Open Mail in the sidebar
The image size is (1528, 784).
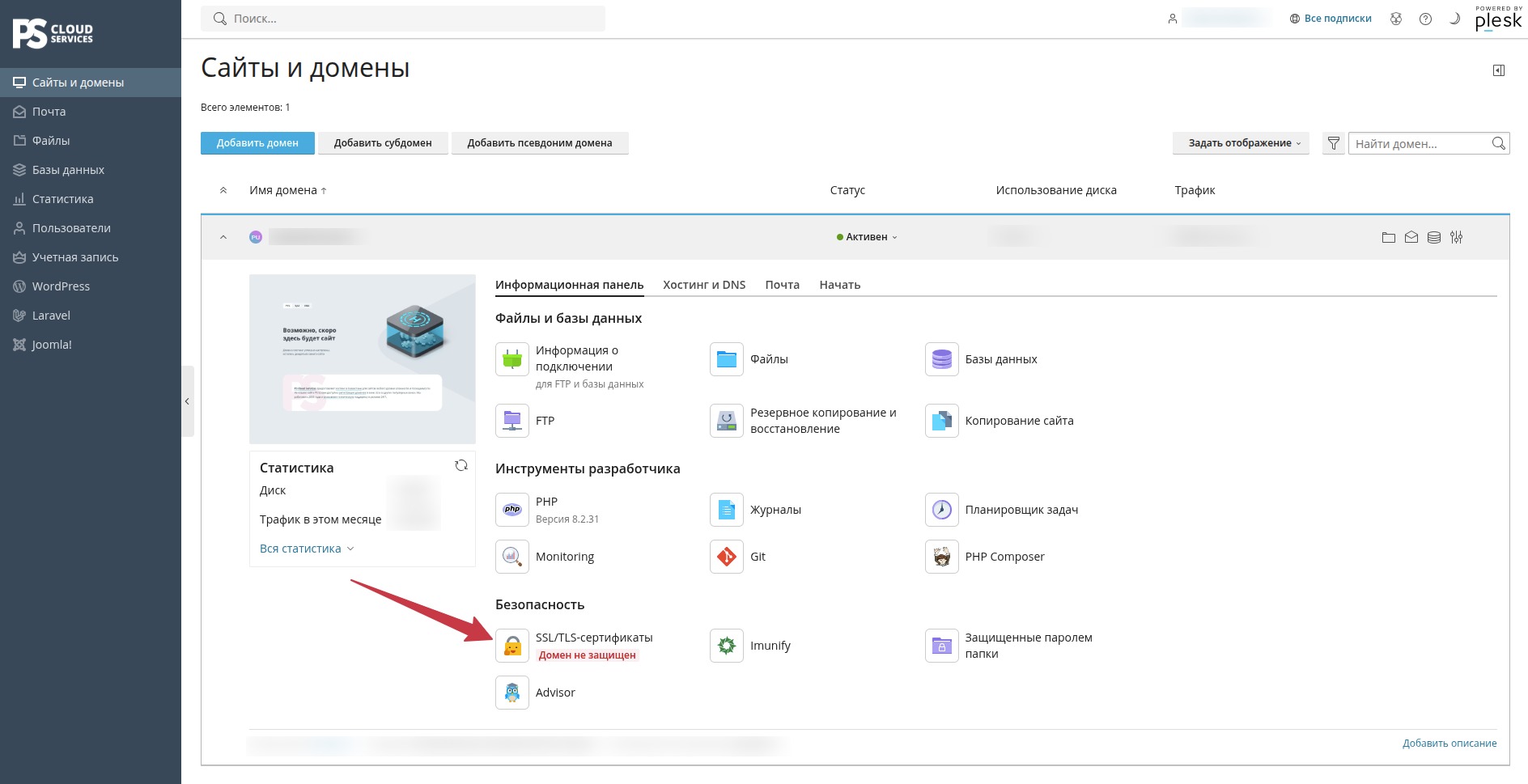pos(91,112)
